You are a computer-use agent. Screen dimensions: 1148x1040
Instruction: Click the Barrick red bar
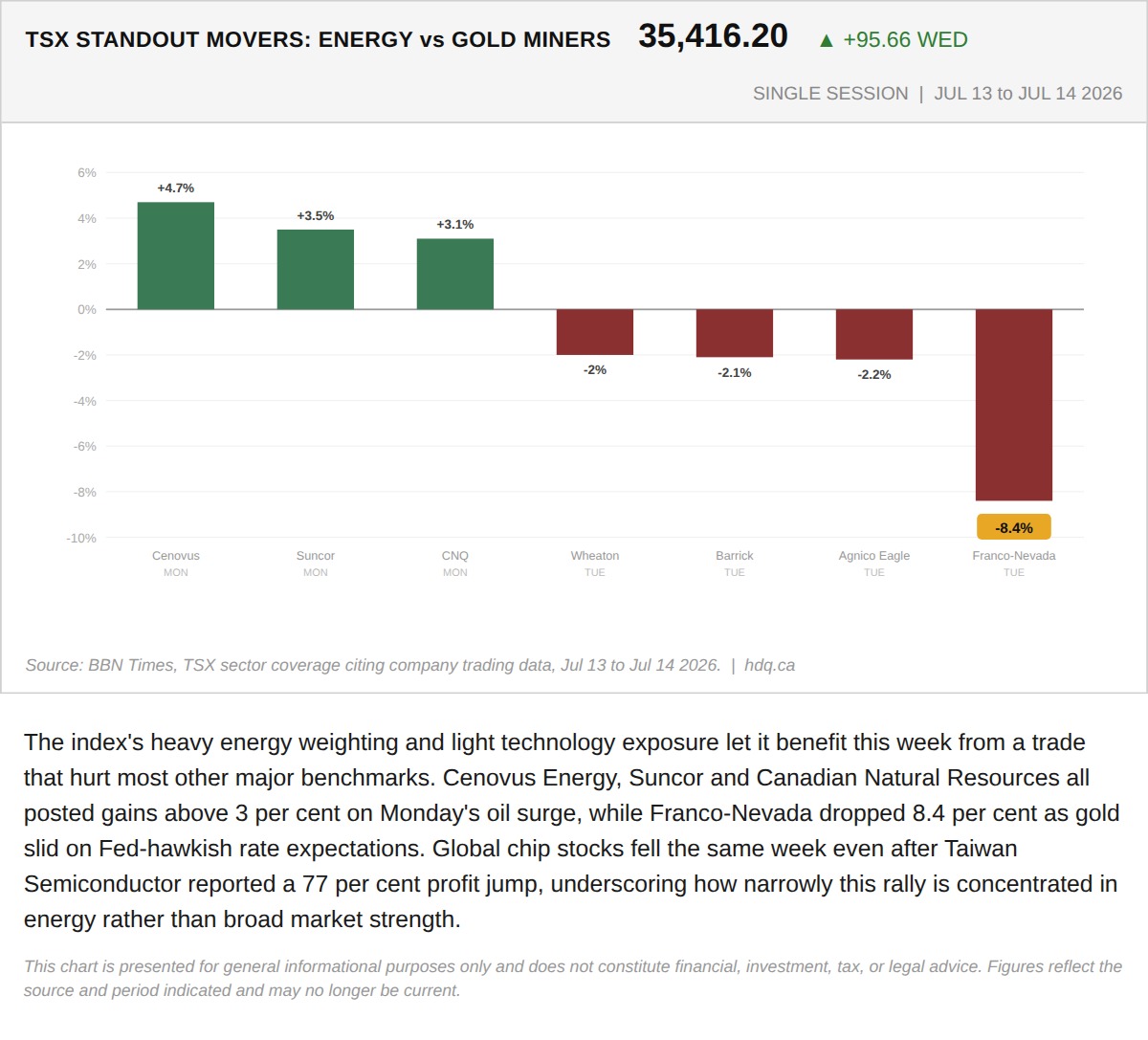click(735, 333)
